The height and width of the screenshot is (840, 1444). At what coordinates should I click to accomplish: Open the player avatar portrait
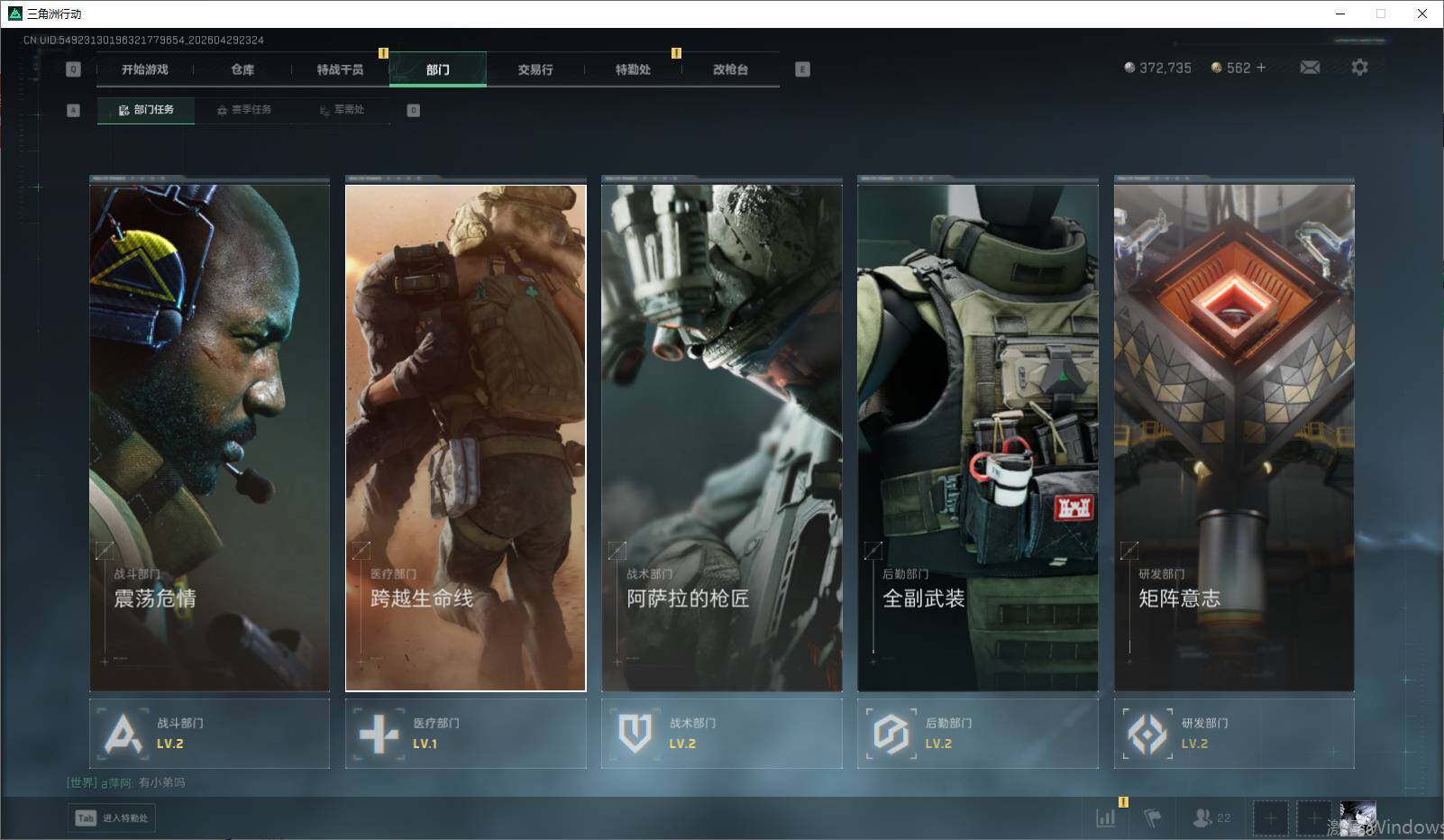pos(1357,818)
